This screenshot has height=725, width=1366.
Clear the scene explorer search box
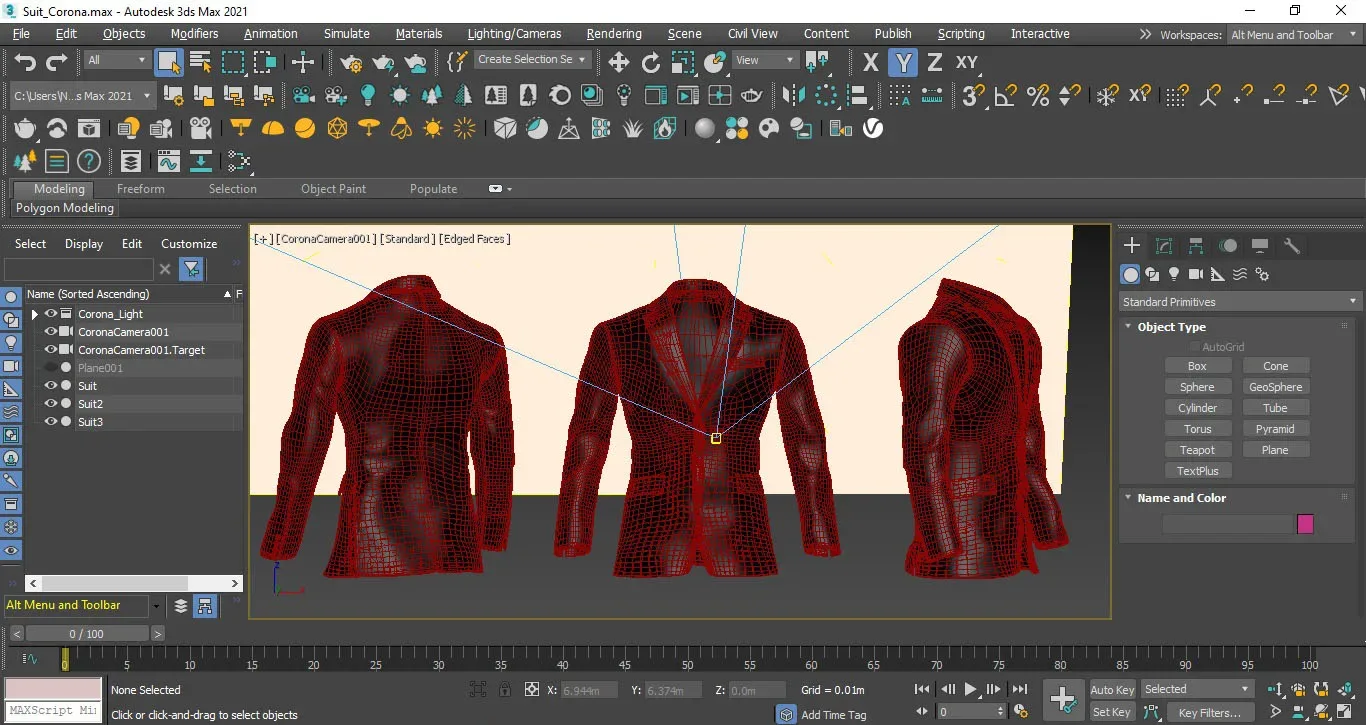[165, 269]
